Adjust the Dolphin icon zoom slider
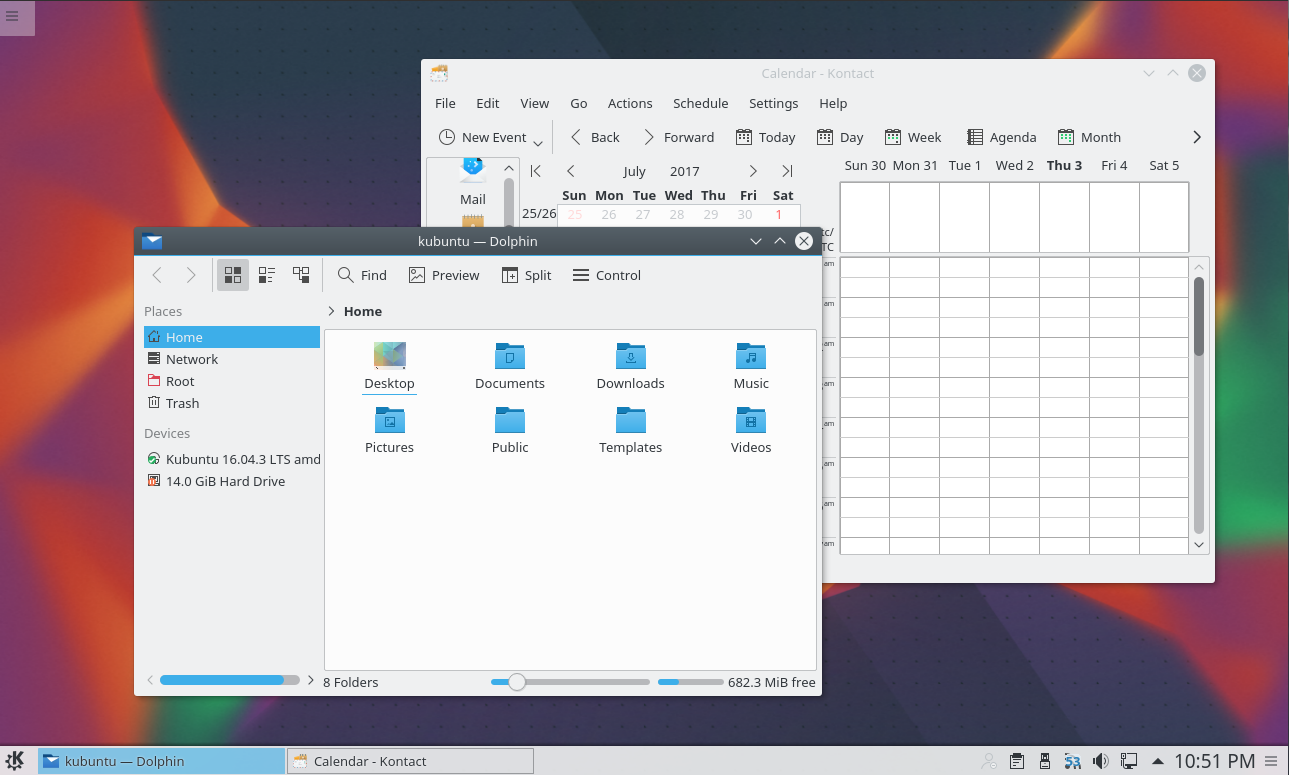 coord(570,682)
